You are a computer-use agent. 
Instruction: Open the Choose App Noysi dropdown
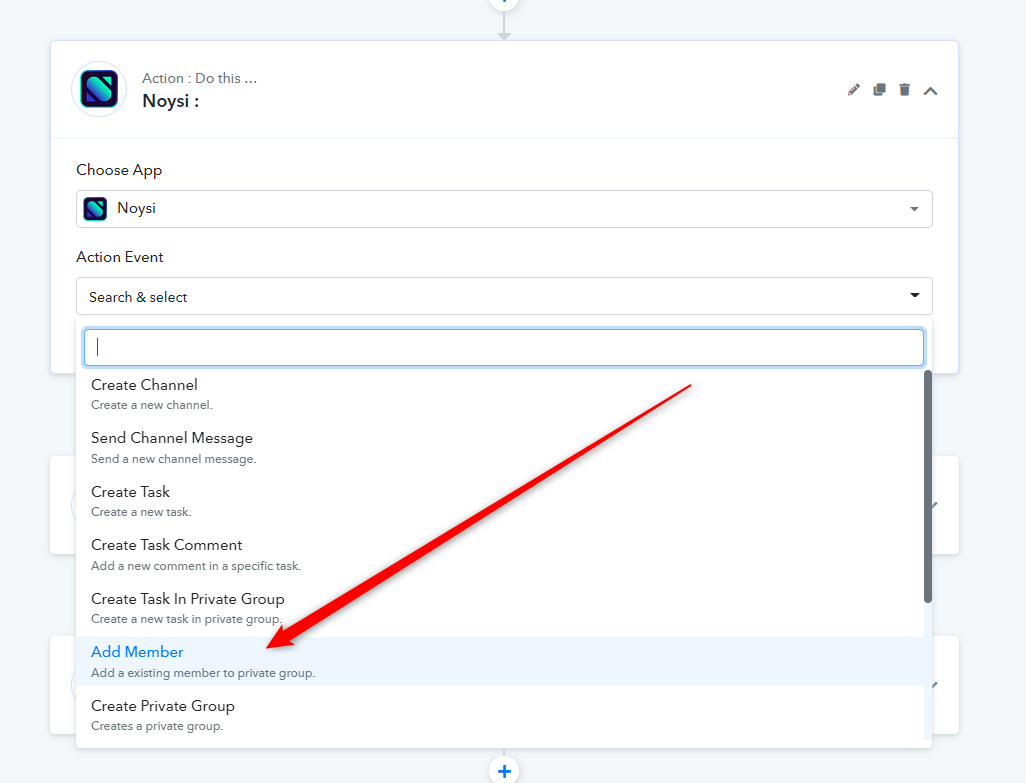504,209
